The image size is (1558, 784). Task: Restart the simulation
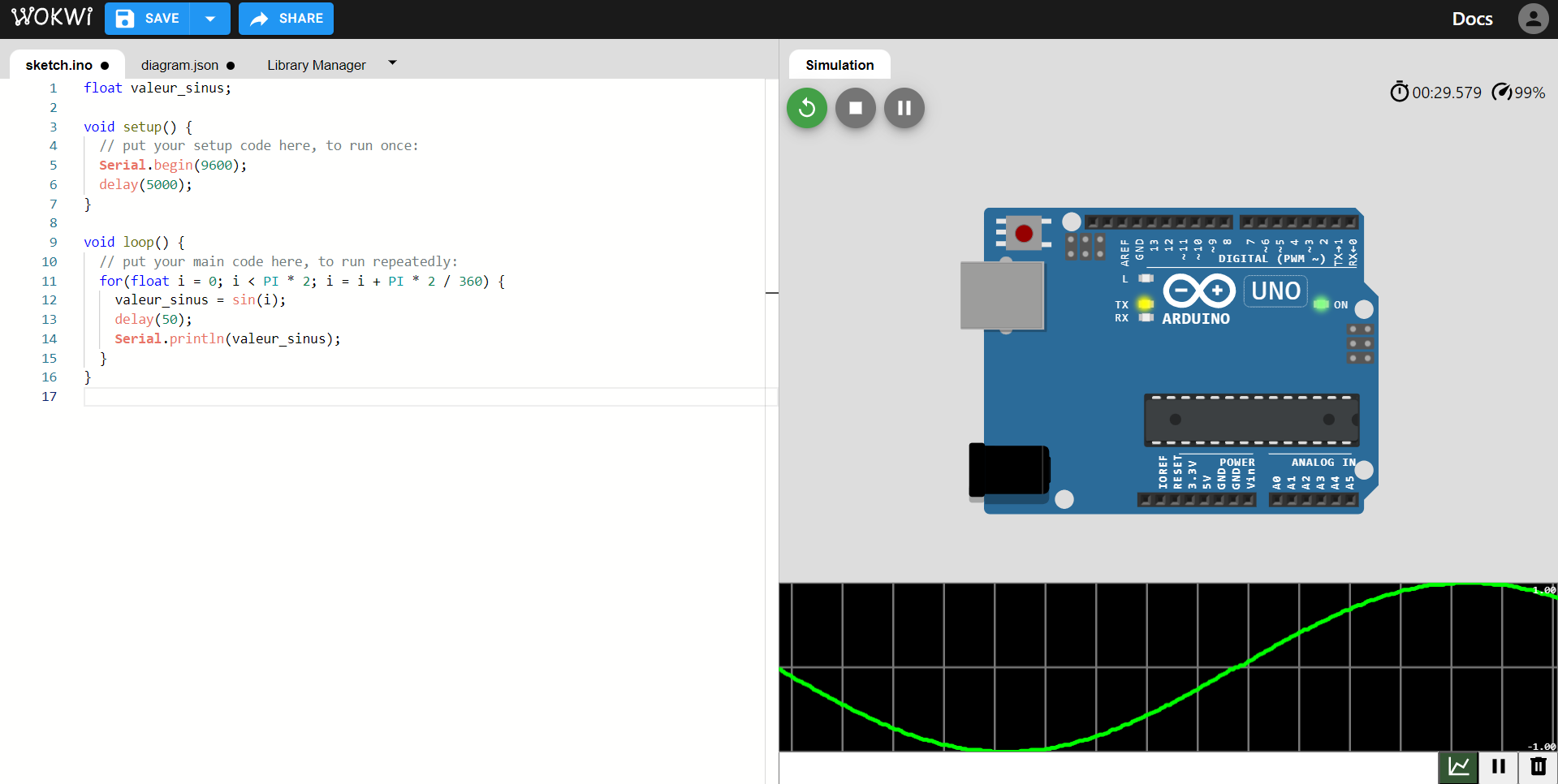[807, 108]
